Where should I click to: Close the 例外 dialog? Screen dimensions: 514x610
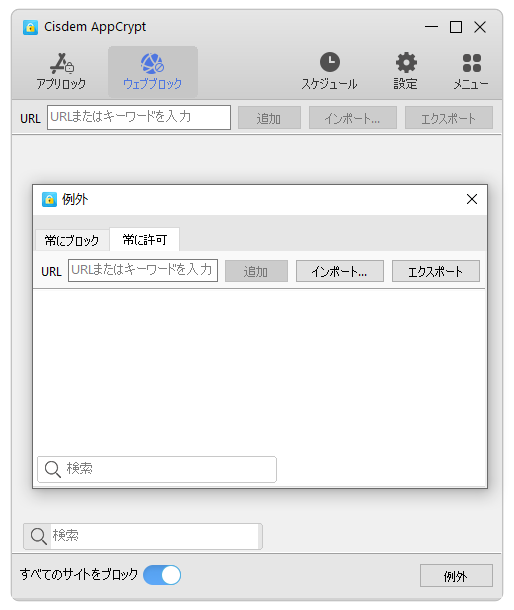472,199
